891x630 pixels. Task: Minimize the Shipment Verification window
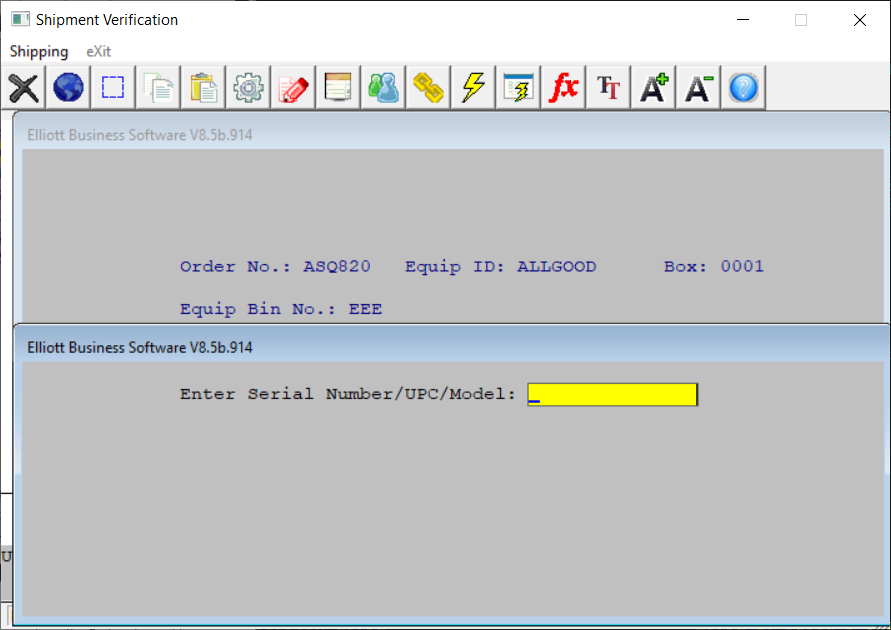743,20
